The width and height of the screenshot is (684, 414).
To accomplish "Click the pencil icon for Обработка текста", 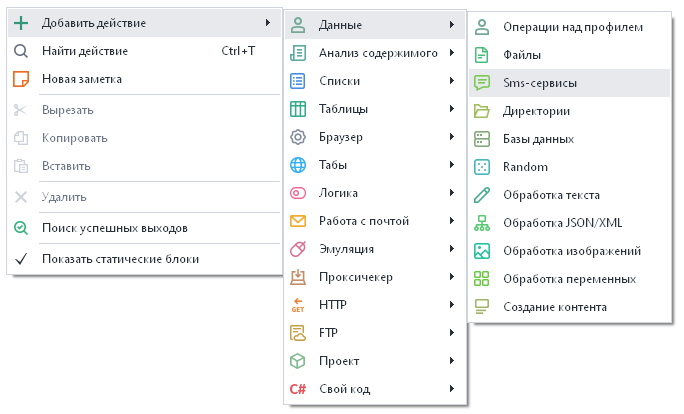I will click(x=482, y=195).
